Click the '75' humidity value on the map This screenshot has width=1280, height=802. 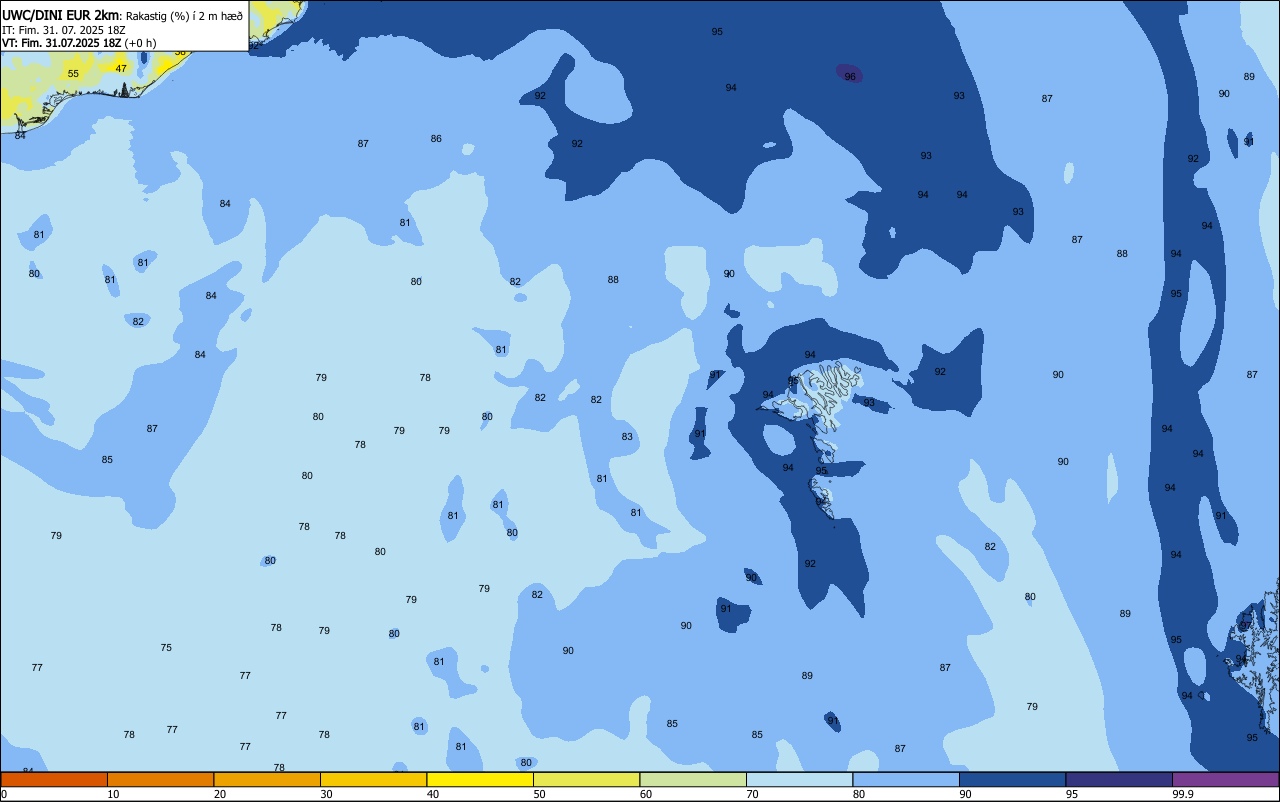point(166,647)
